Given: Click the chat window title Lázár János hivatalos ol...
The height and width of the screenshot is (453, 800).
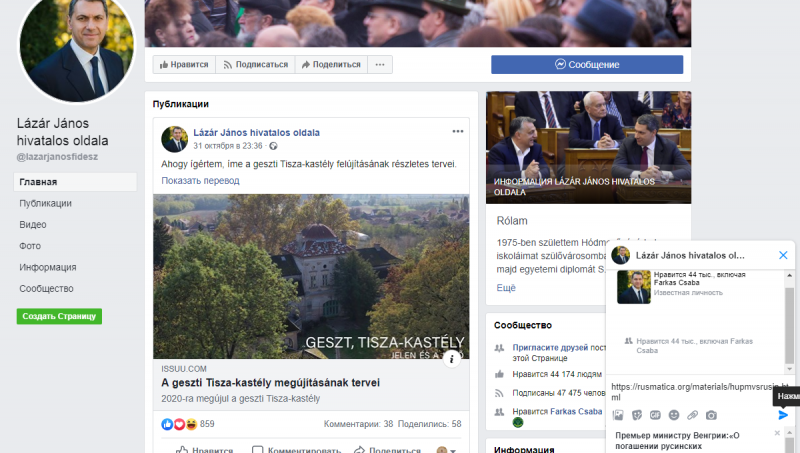Looking at the screenshot, I should [x=690, y=256].
